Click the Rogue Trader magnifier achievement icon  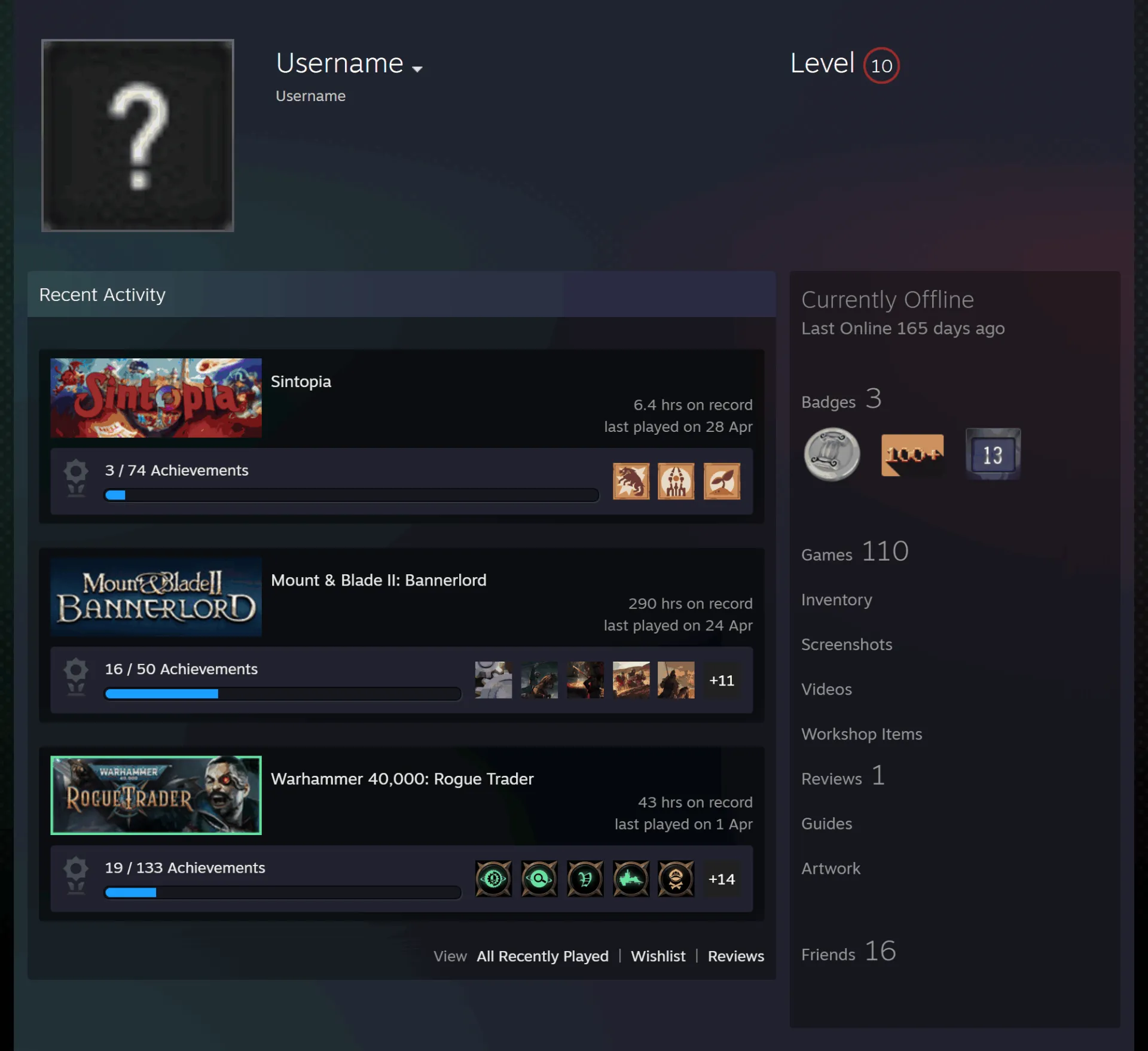(539, 878)
